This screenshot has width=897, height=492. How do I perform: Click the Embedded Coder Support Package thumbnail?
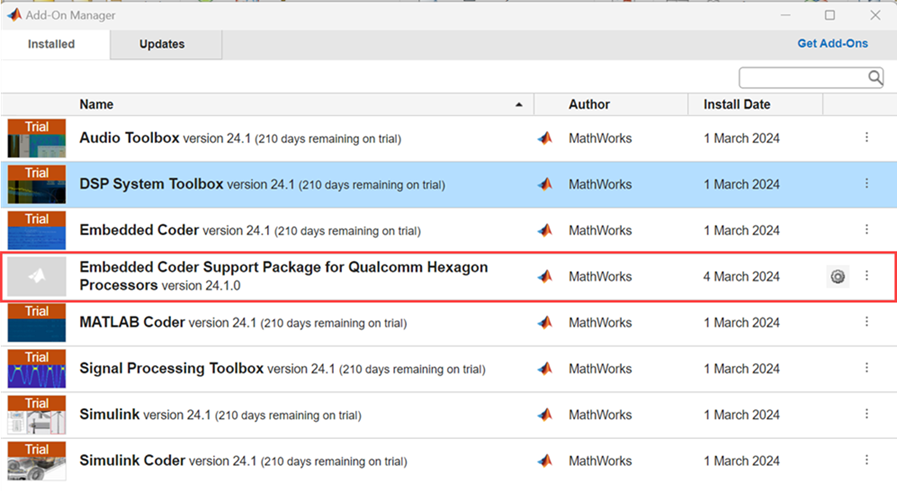(37, 277)
